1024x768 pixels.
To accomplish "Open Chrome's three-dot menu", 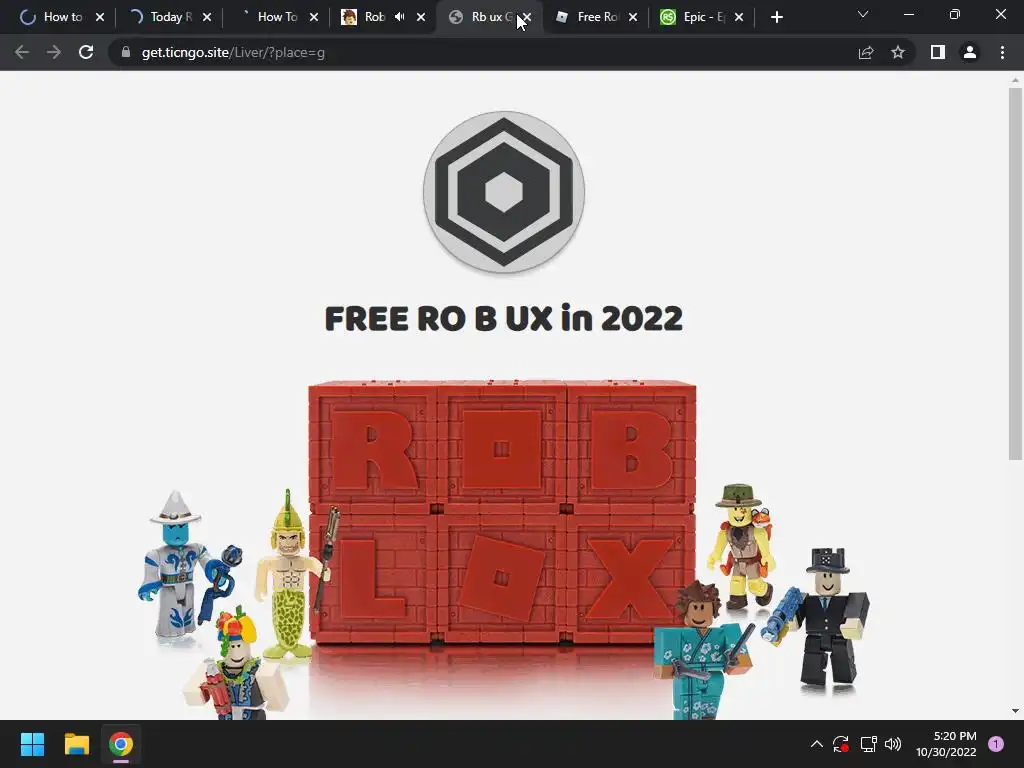I will (x=1002, y=52).
